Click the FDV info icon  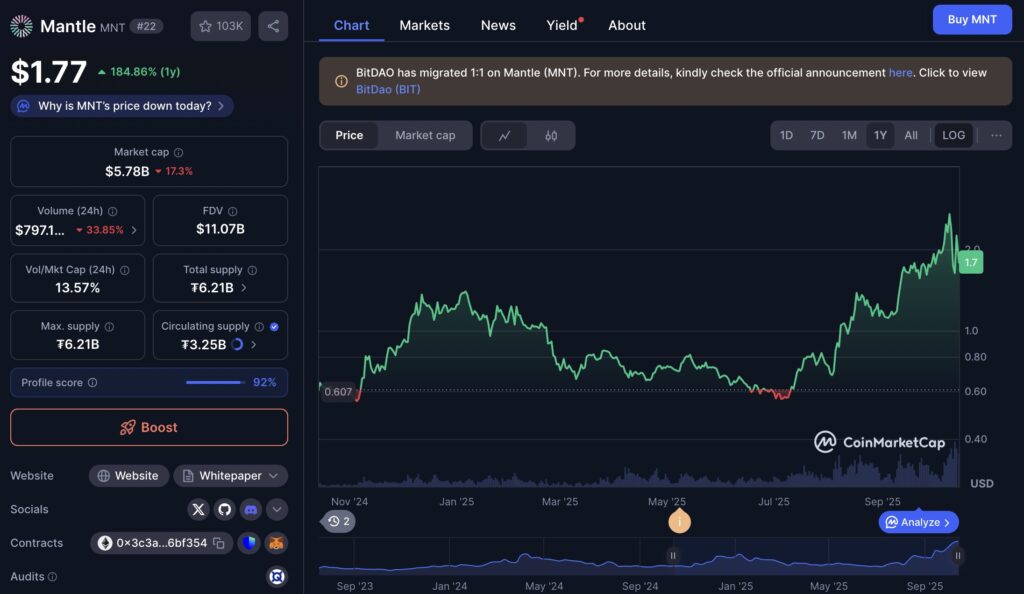(x=232, y=211)
